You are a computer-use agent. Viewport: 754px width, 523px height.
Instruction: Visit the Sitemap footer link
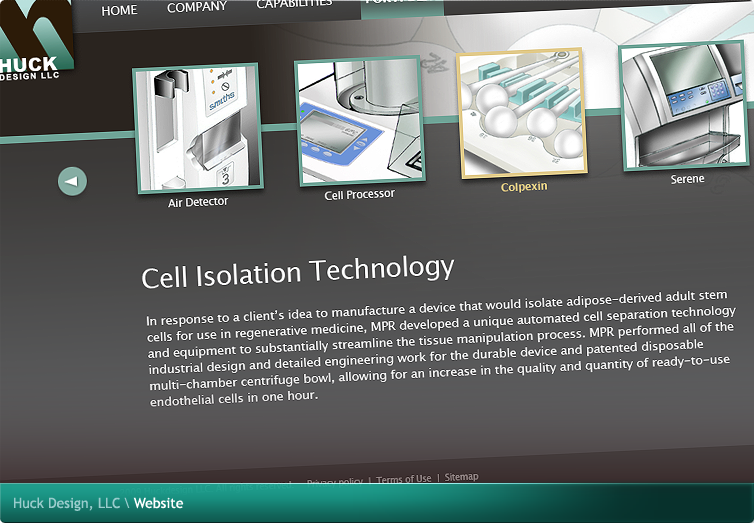click(461, 477)
